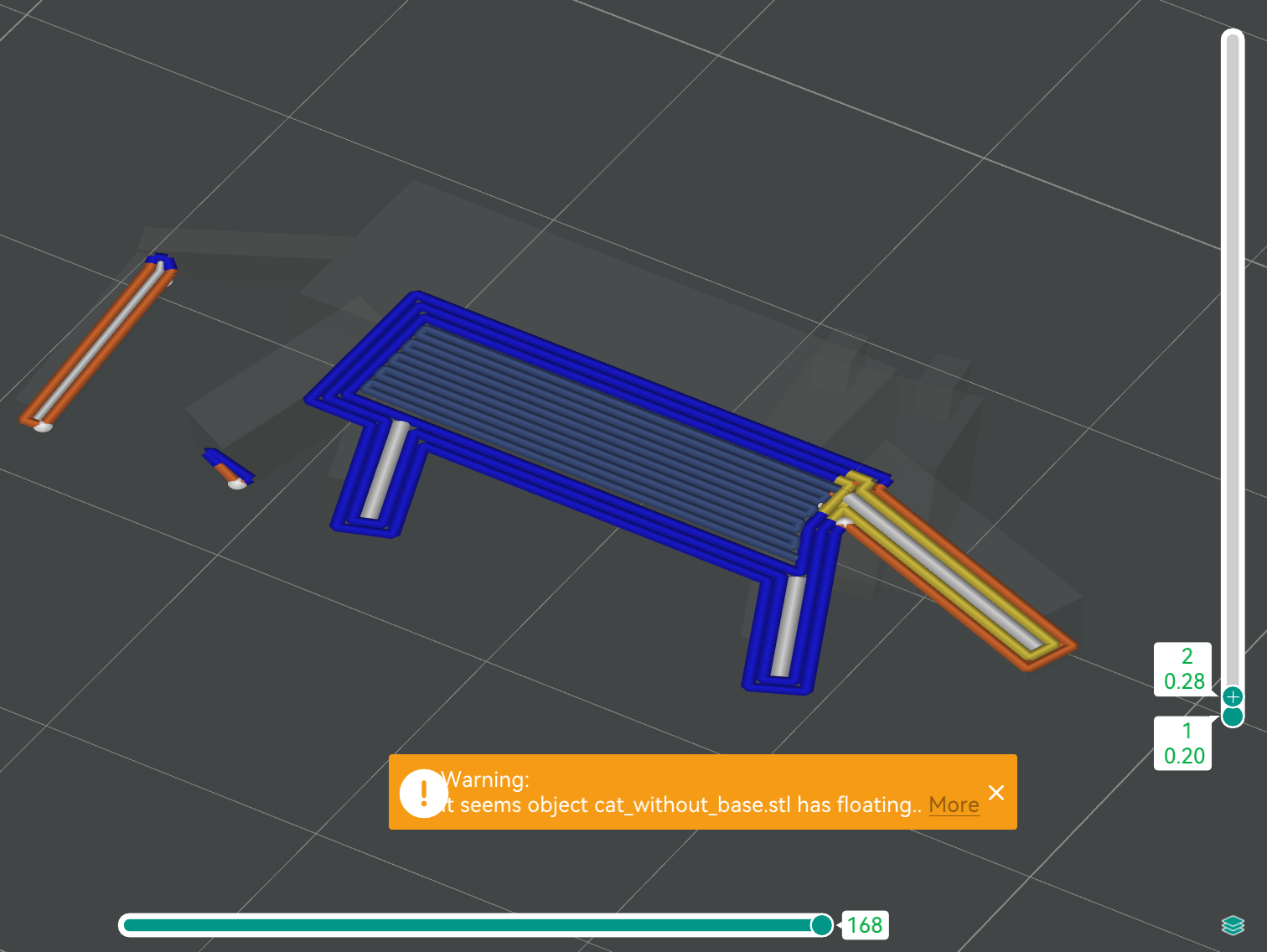Image resolution: width=1267 pixels, height=952 pixels.
Task: Click the plus handle on the layer slider
Action: point(1233,696)
